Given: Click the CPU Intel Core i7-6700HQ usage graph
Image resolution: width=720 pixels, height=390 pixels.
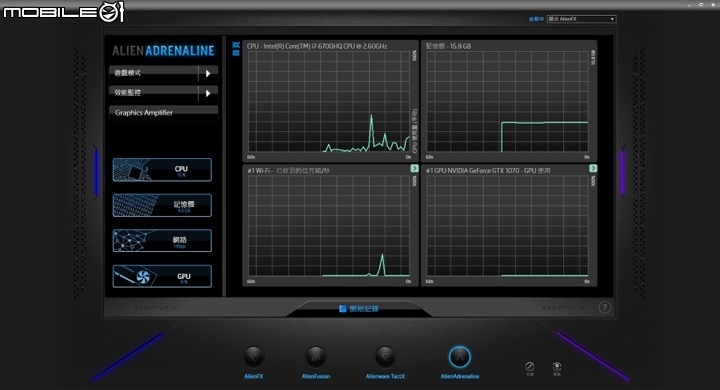Looking at the screenshot, I should click(x=329, y=102).
